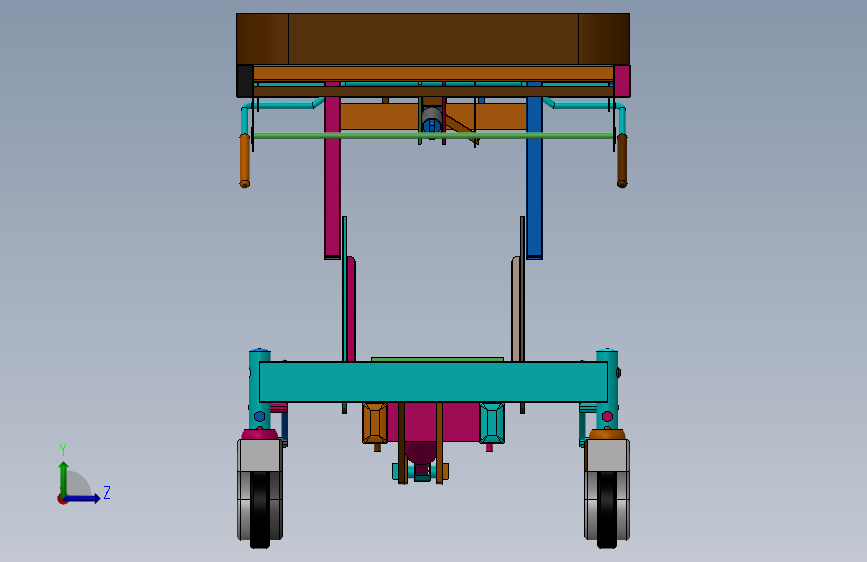
Task: Select the gray motor cylinder under platform
Action: click(432, 117)
